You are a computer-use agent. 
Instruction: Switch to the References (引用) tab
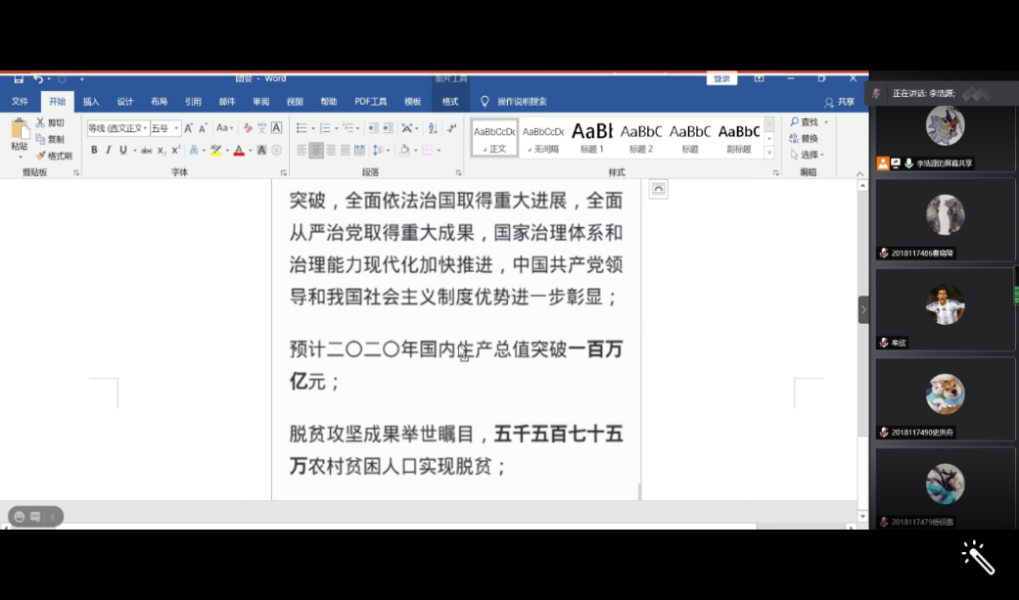(x=193, y=101)
